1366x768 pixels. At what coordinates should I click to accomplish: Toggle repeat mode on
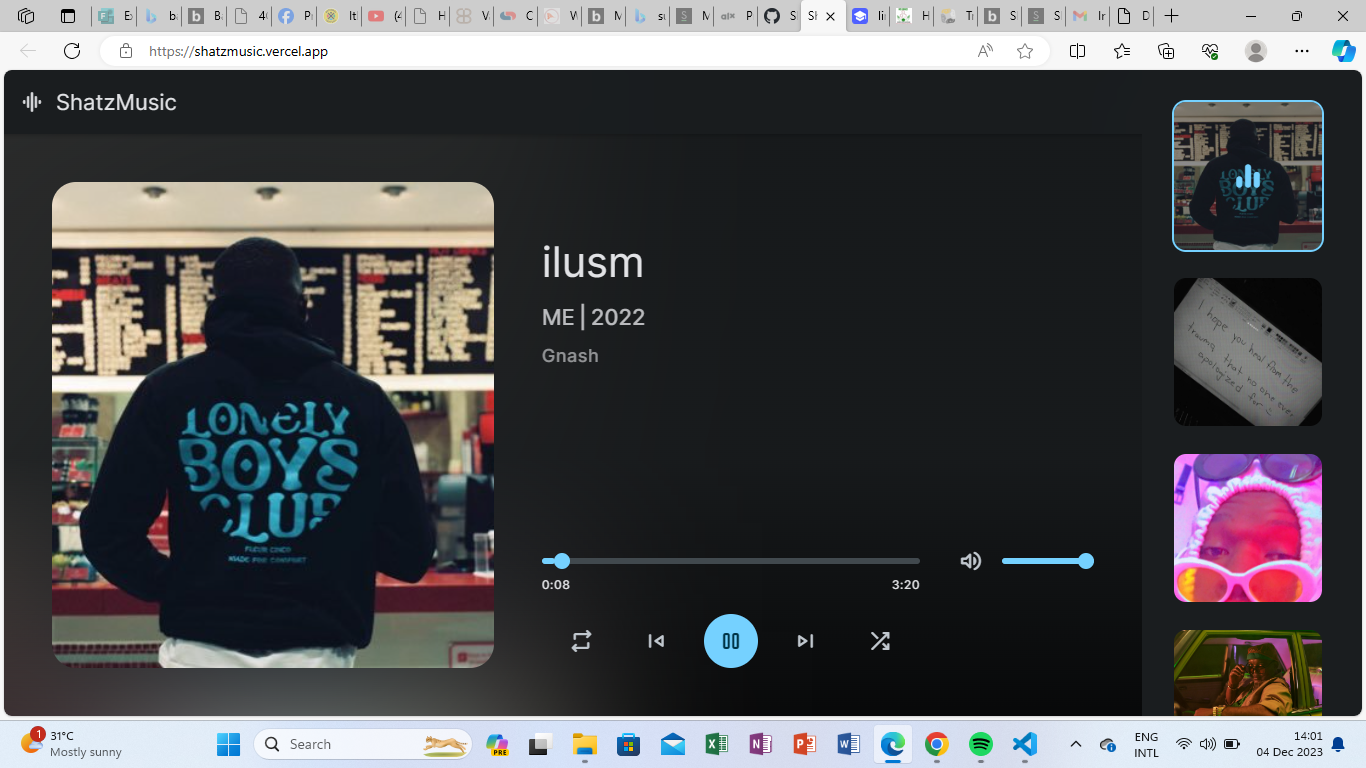click(x=581, y=641)
